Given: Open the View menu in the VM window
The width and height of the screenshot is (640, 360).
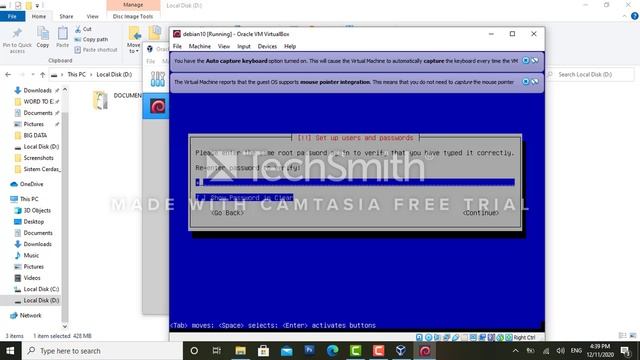Looking at the screenshot, I should point(224,47).
